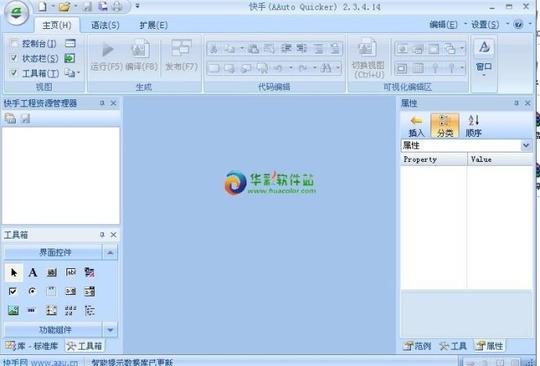
Task: Select the pointer arrow tool in the toolbox
Action: click(x=14, y=272)
